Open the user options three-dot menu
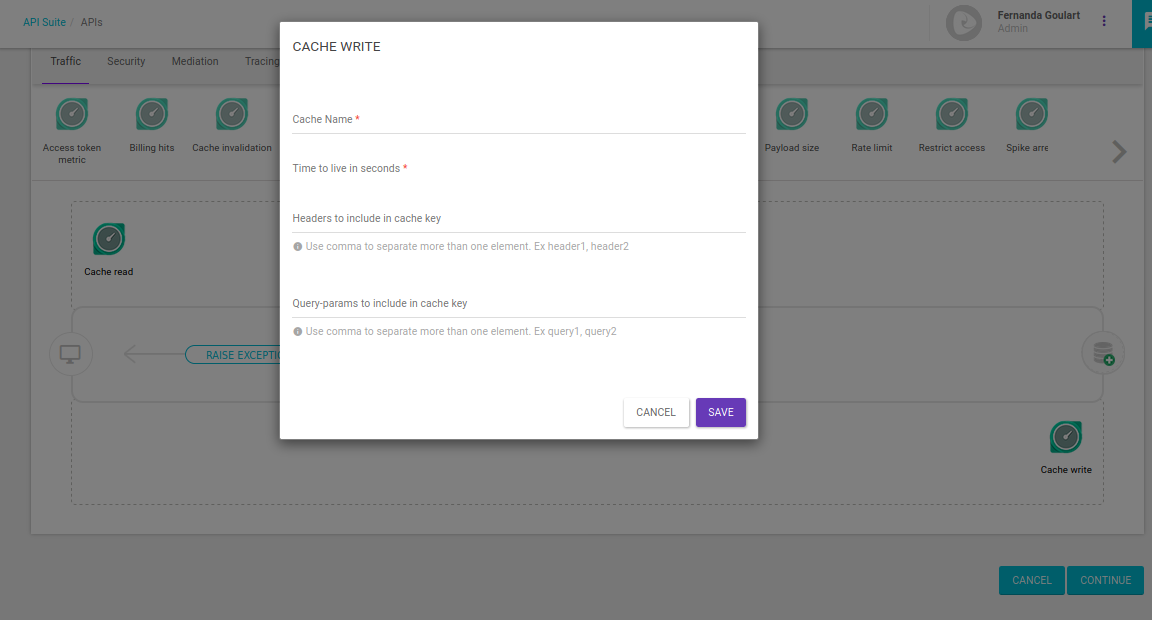Viewport: 1152px width, 620px height. point(1104,21)
